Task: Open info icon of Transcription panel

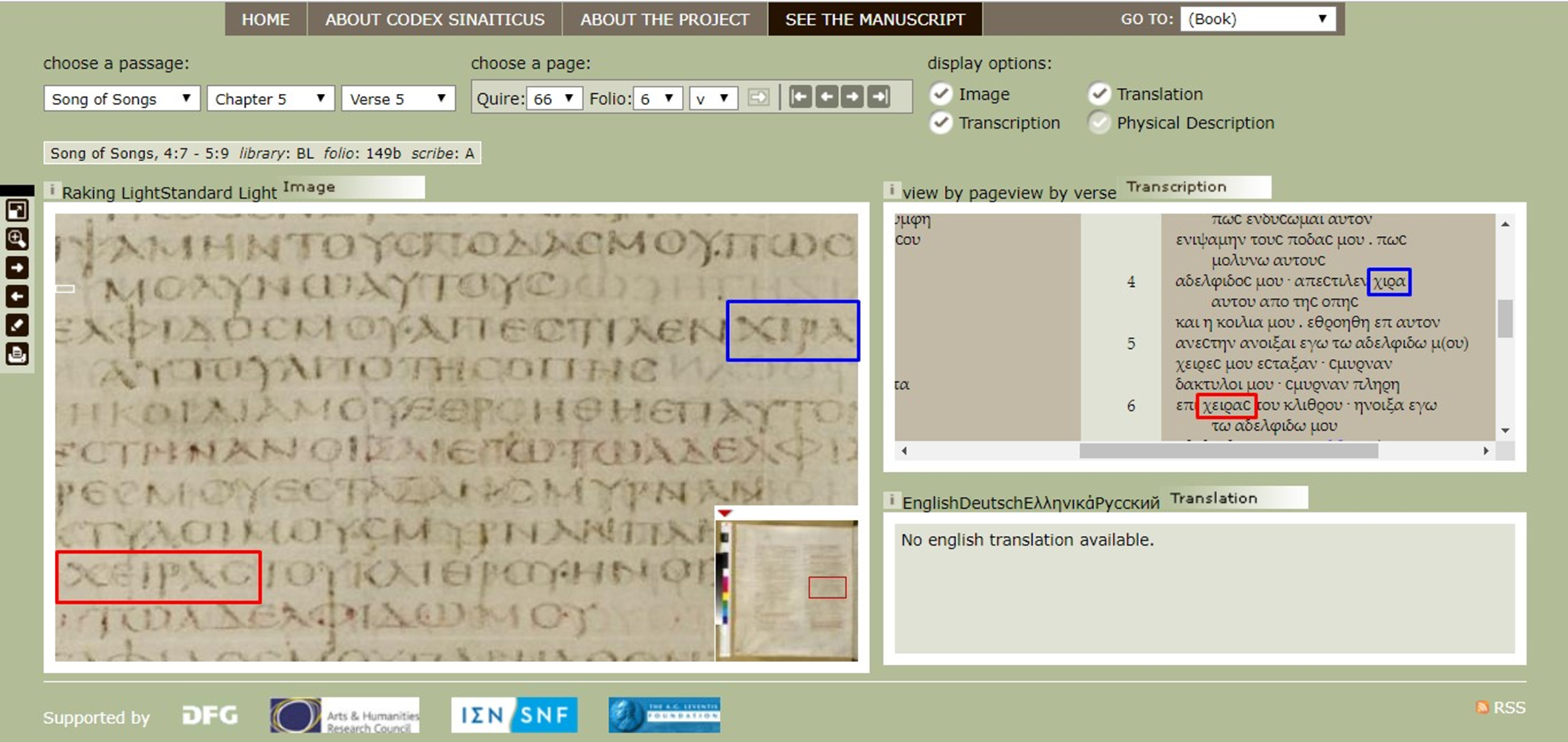Action: 891,190
